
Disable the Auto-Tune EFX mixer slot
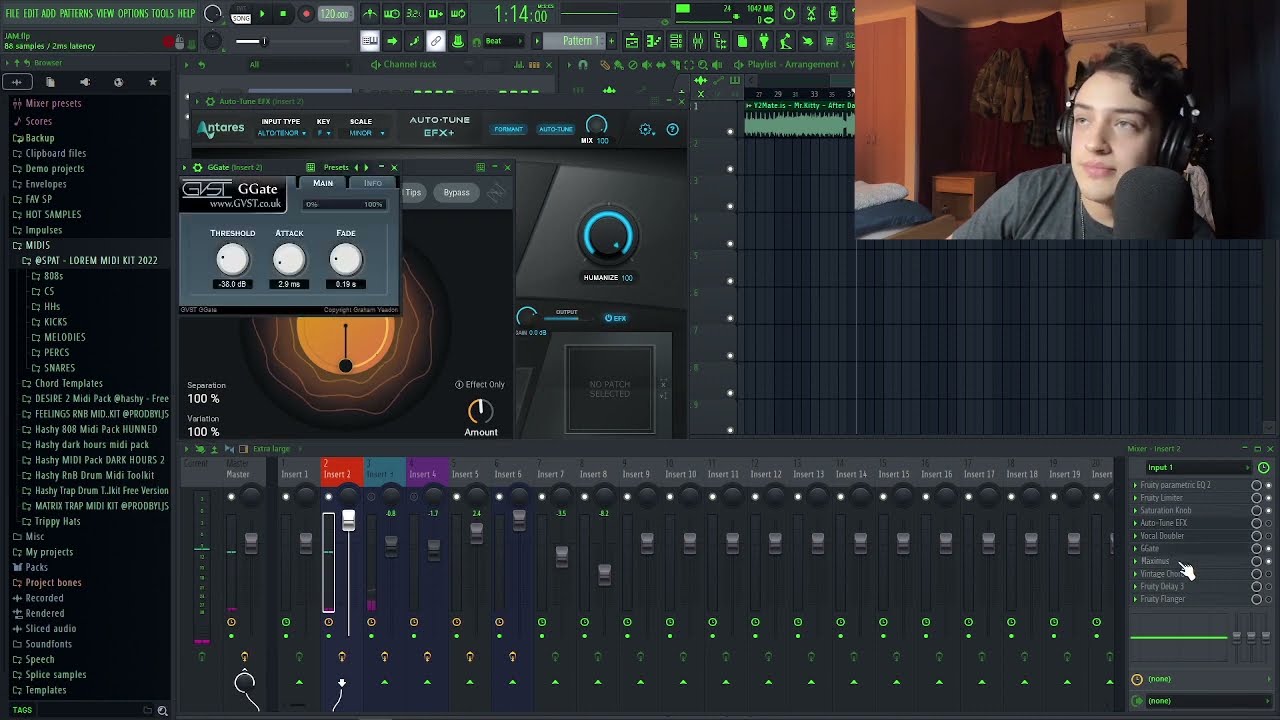coord(1268,523)
